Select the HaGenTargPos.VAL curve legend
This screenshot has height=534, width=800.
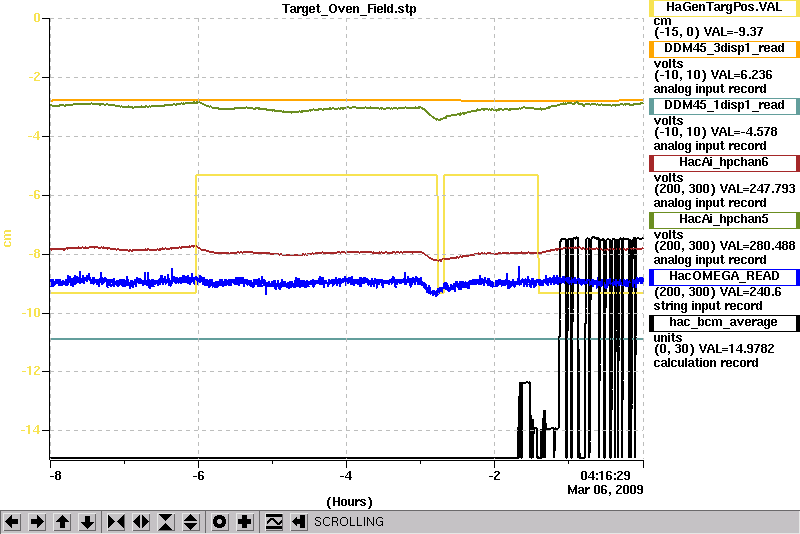724,8
